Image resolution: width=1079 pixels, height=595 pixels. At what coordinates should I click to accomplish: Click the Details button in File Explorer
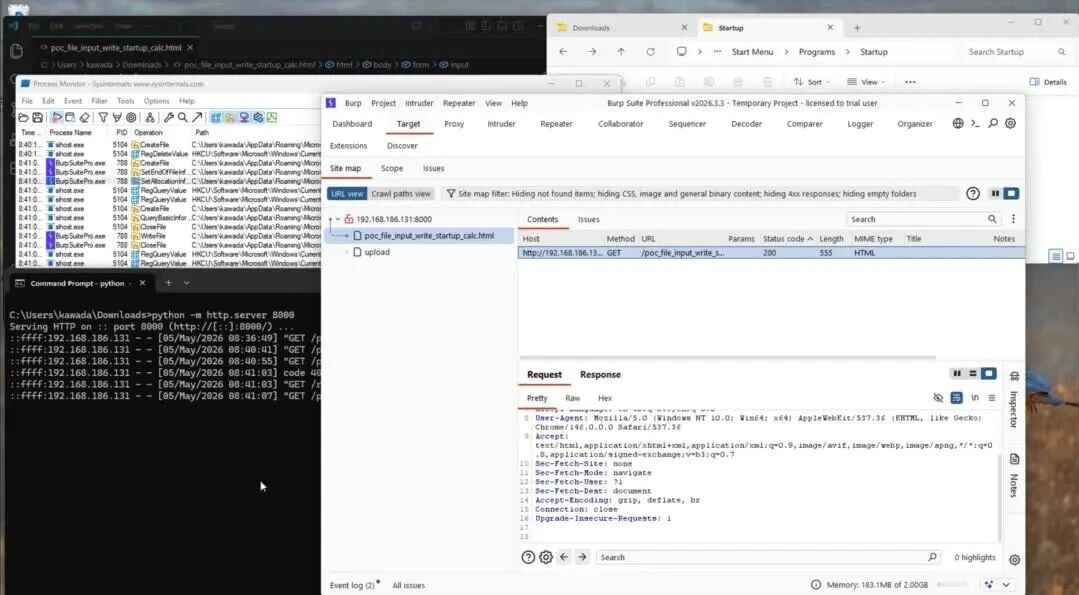1048,82
